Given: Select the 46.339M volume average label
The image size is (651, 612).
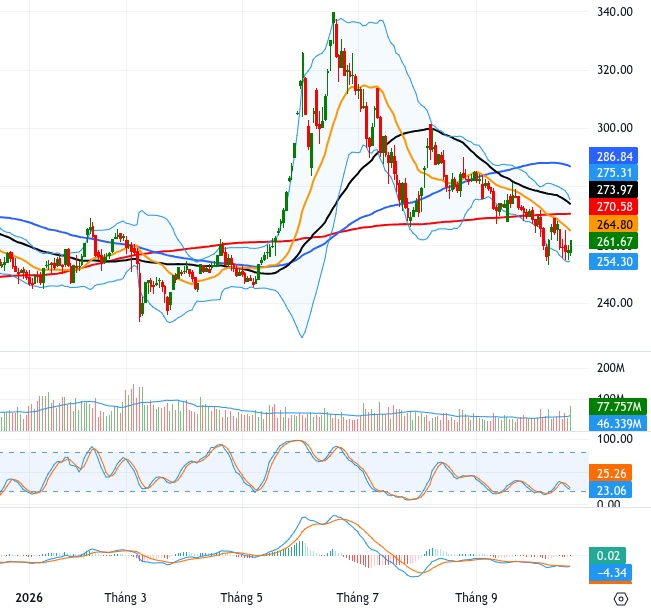Looking at the screenshot, I should (617, 424).
